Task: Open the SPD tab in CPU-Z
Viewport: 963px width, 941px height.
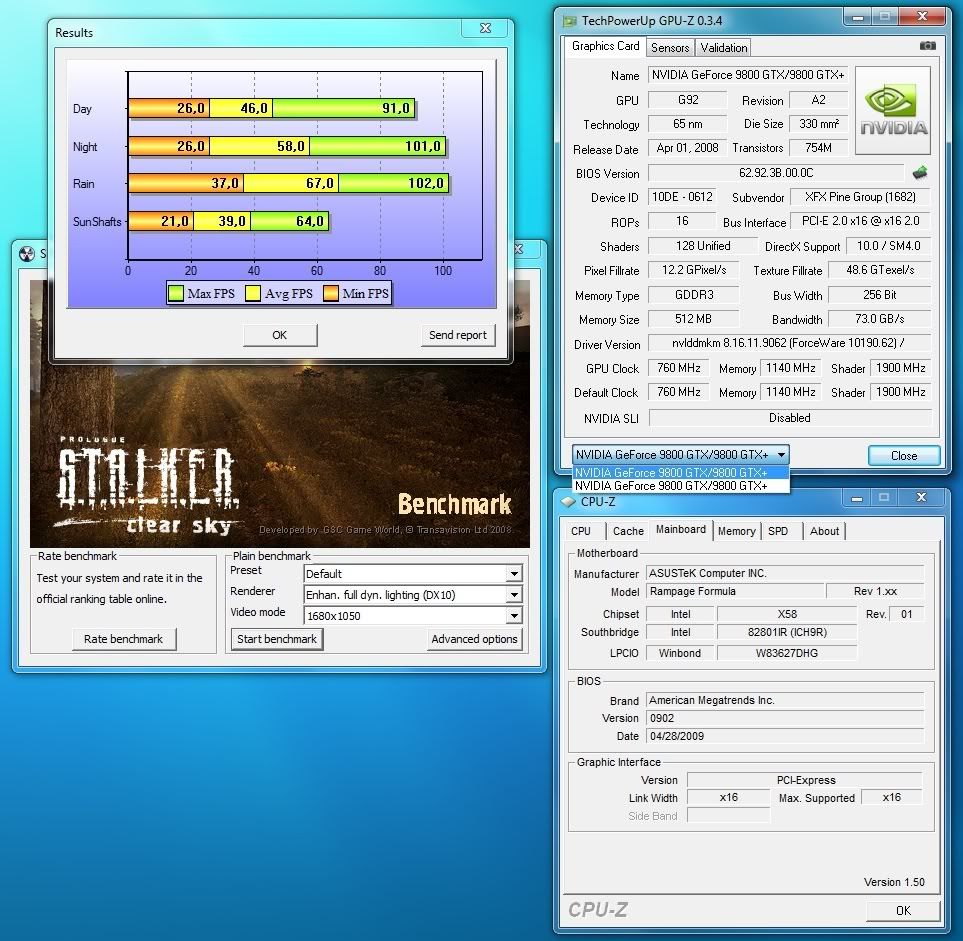Action: pyautogui.click(x=778, y=531)
